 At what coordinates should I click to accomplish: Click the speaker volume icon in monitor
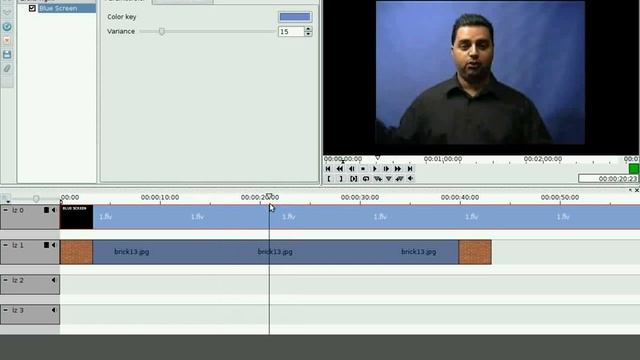click(x=411, y=179)
